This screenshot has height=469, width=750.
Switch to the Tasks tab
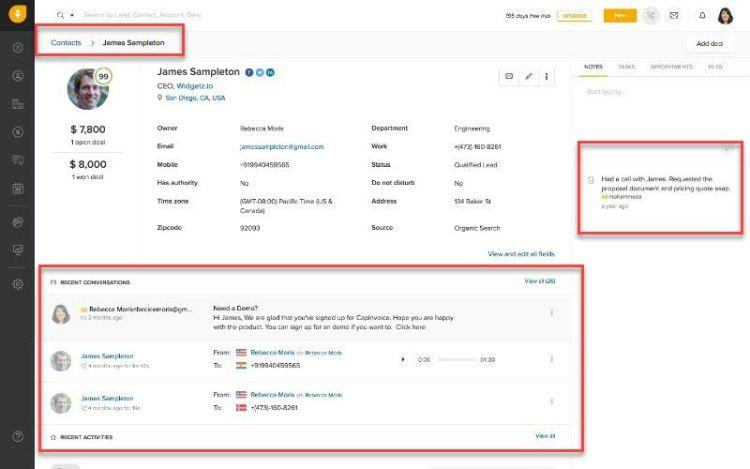point(626,66)
